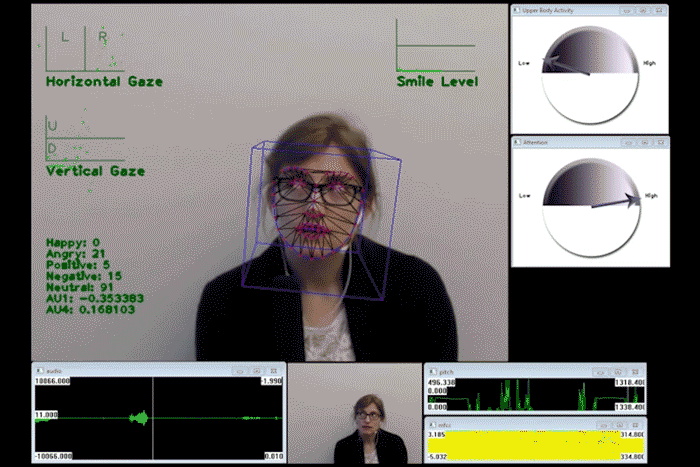700x467 pixels.
Task: Click the audio waveform burst
Action: pos(139,416)
